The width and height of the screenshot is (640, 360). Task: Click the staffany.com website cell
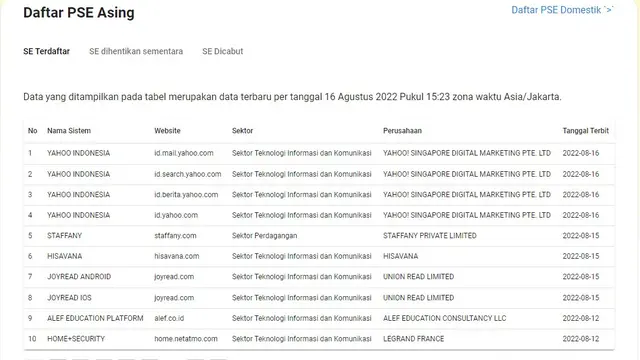coord(175,236)
